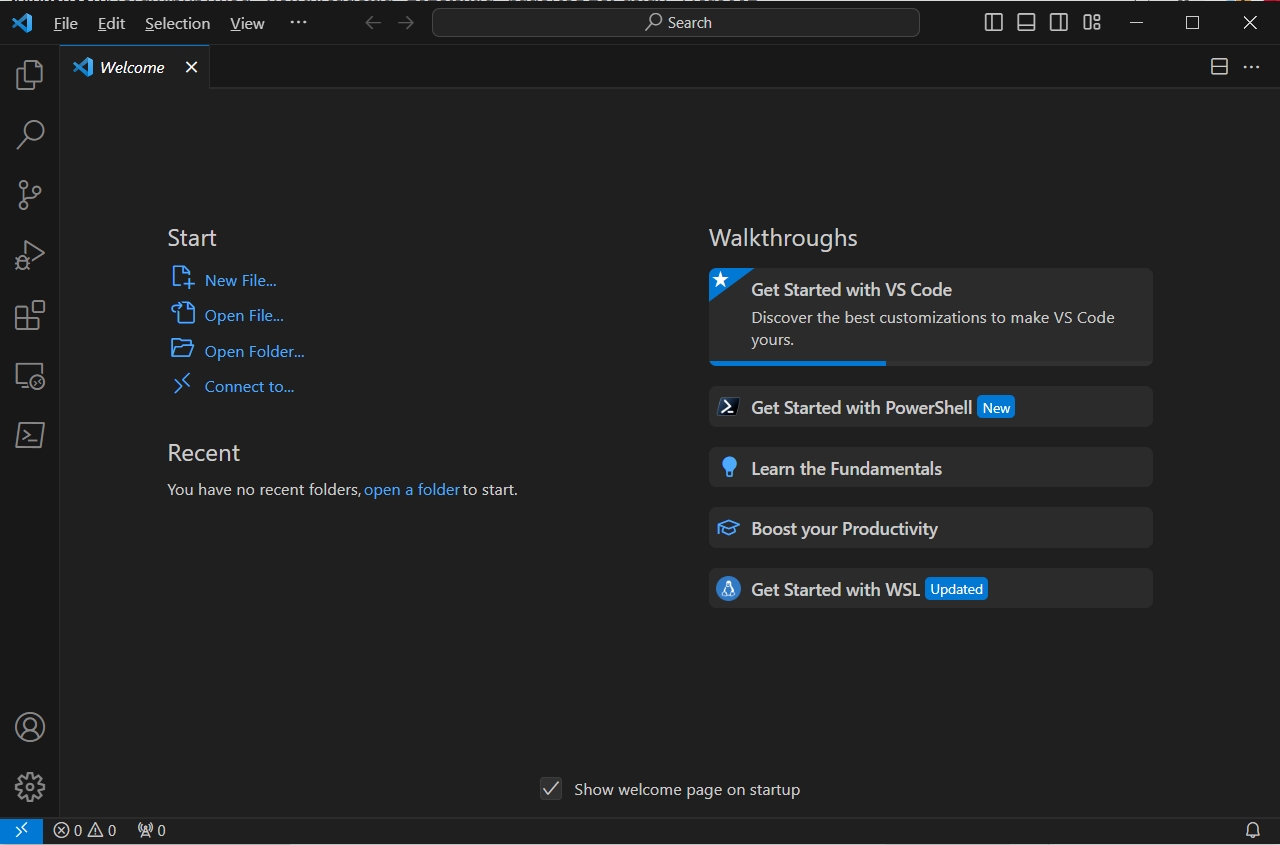Open the Edit menu
The height and width of the screenshot is (845, 1280).
[x=111, y=23]
